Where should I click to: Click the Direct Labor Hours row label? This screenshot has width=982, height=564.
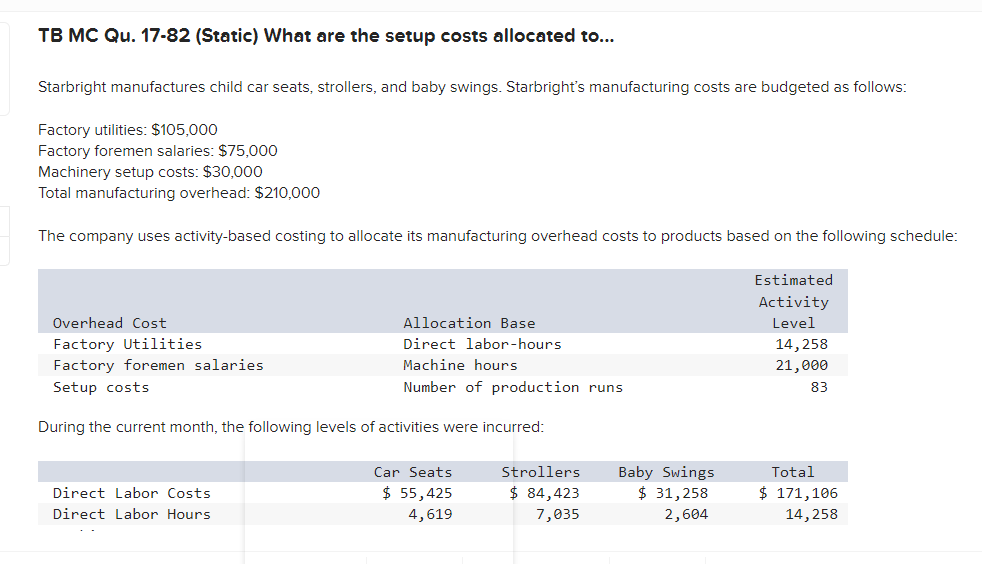click(132, 514)
